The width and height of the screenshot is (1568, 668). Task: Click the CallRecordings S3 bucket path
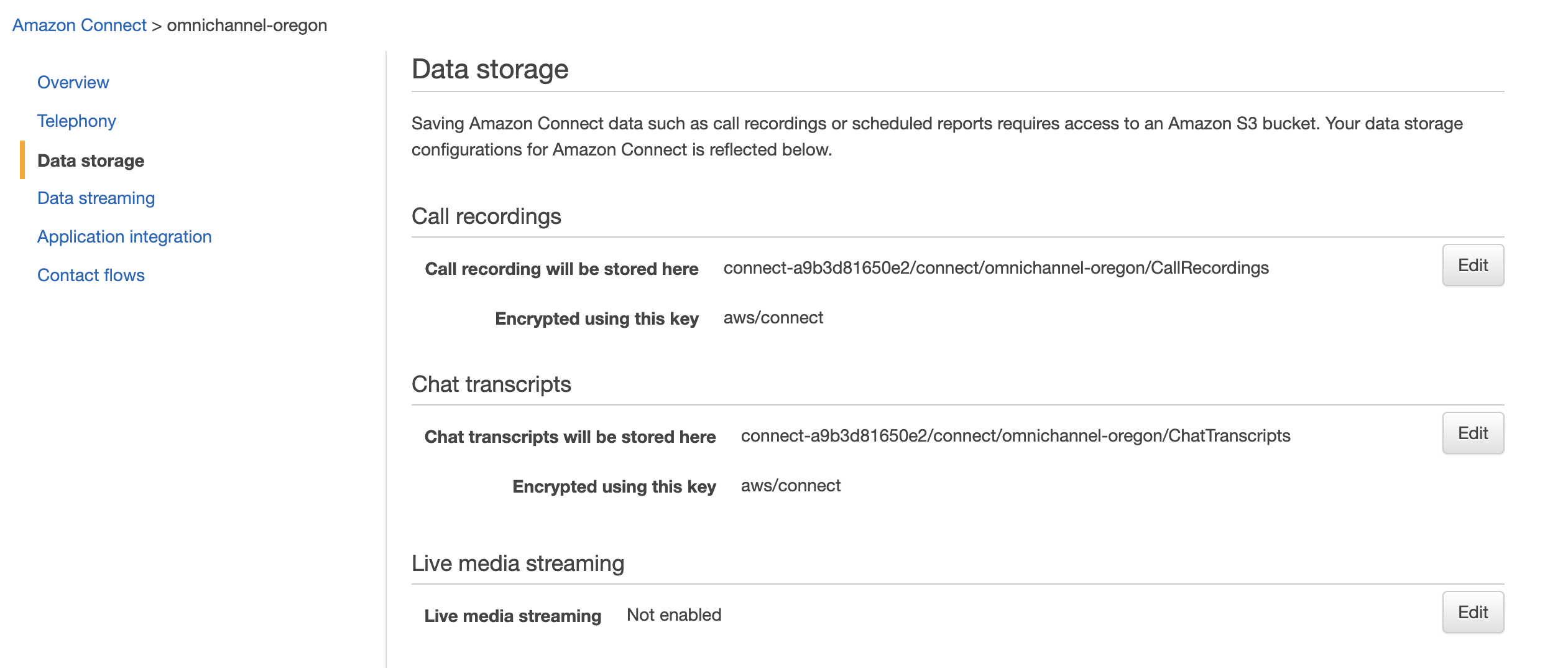(x=996, y=268)
